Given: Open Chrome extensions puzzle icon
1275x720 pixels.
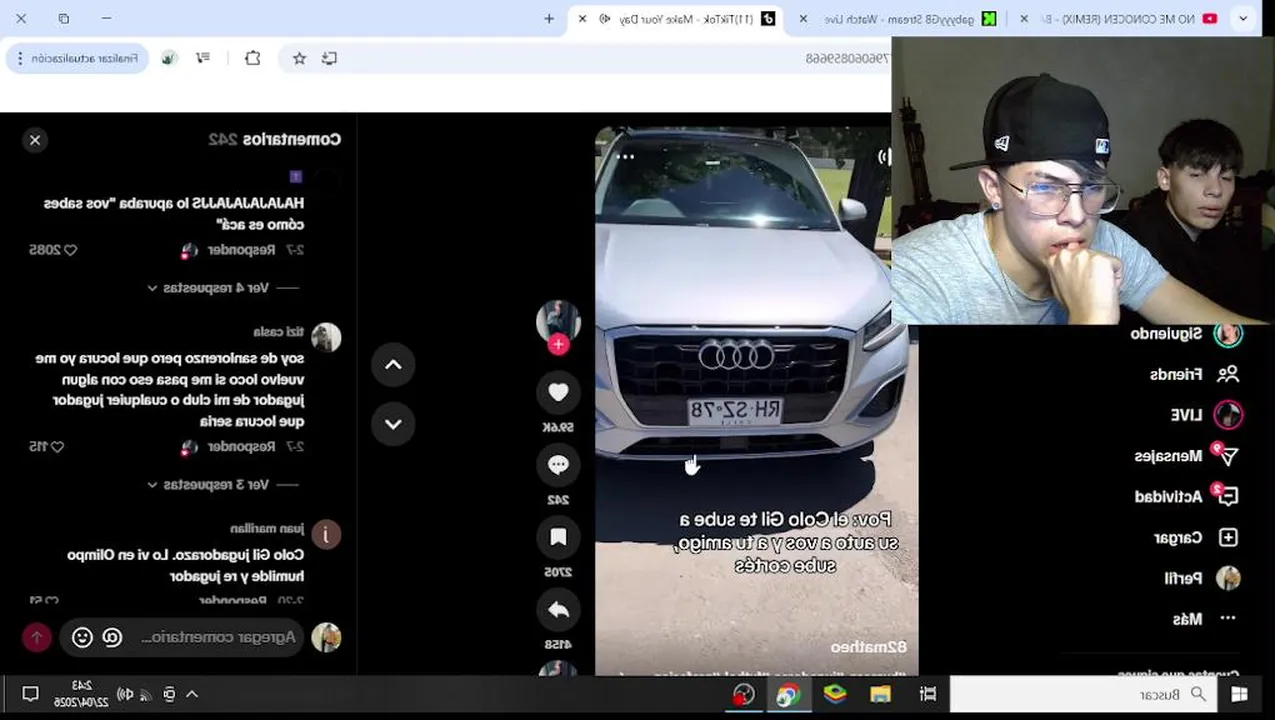Looking at the screenshot, I should (x=253, y=58).
